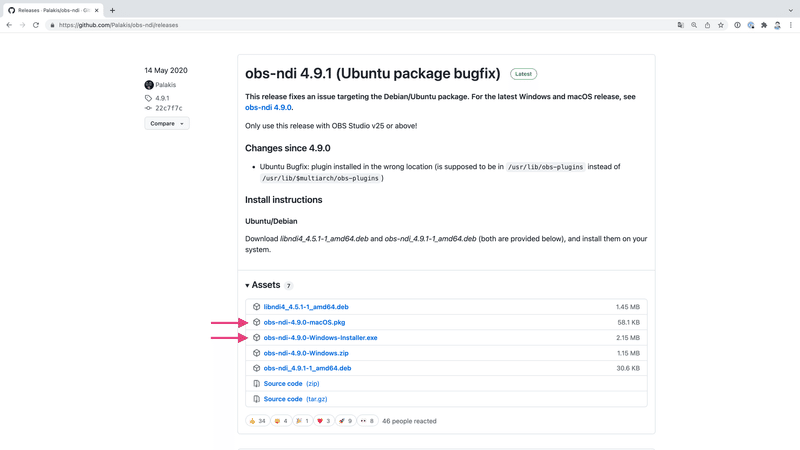Click package icon beside Windows.zip asset

click(x=257, y=353)
